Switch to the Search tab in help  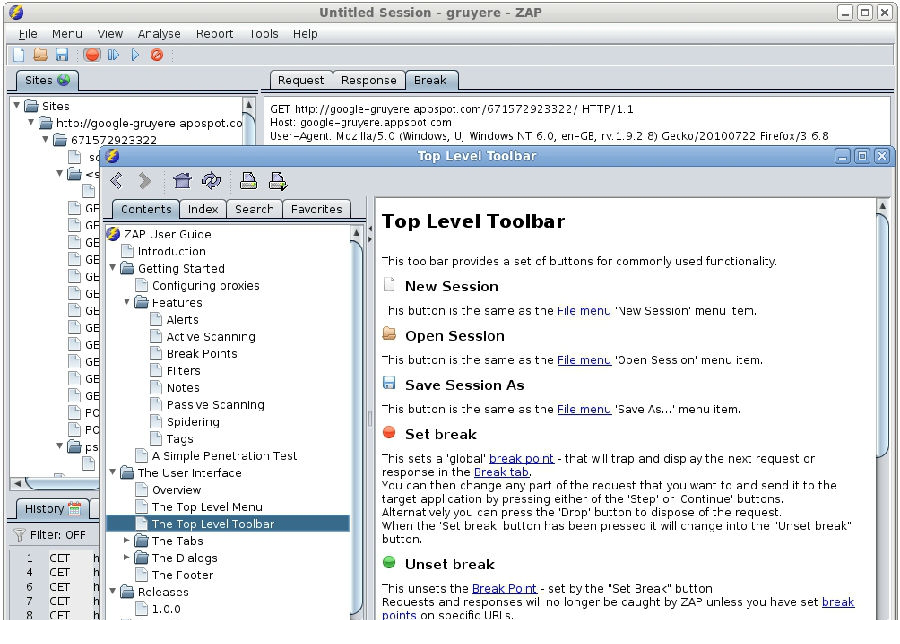click(254, 209)
